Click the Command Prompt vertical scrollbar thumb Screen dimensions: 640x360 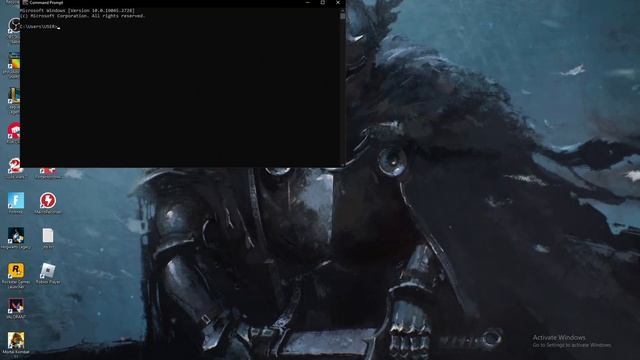342,16
